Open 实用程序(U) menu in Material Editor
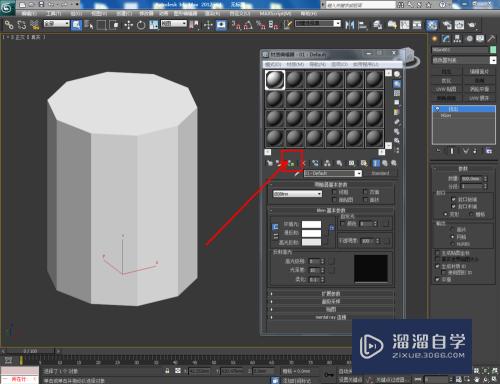Viewport: 500px width, 384px height. pos(366,64)
